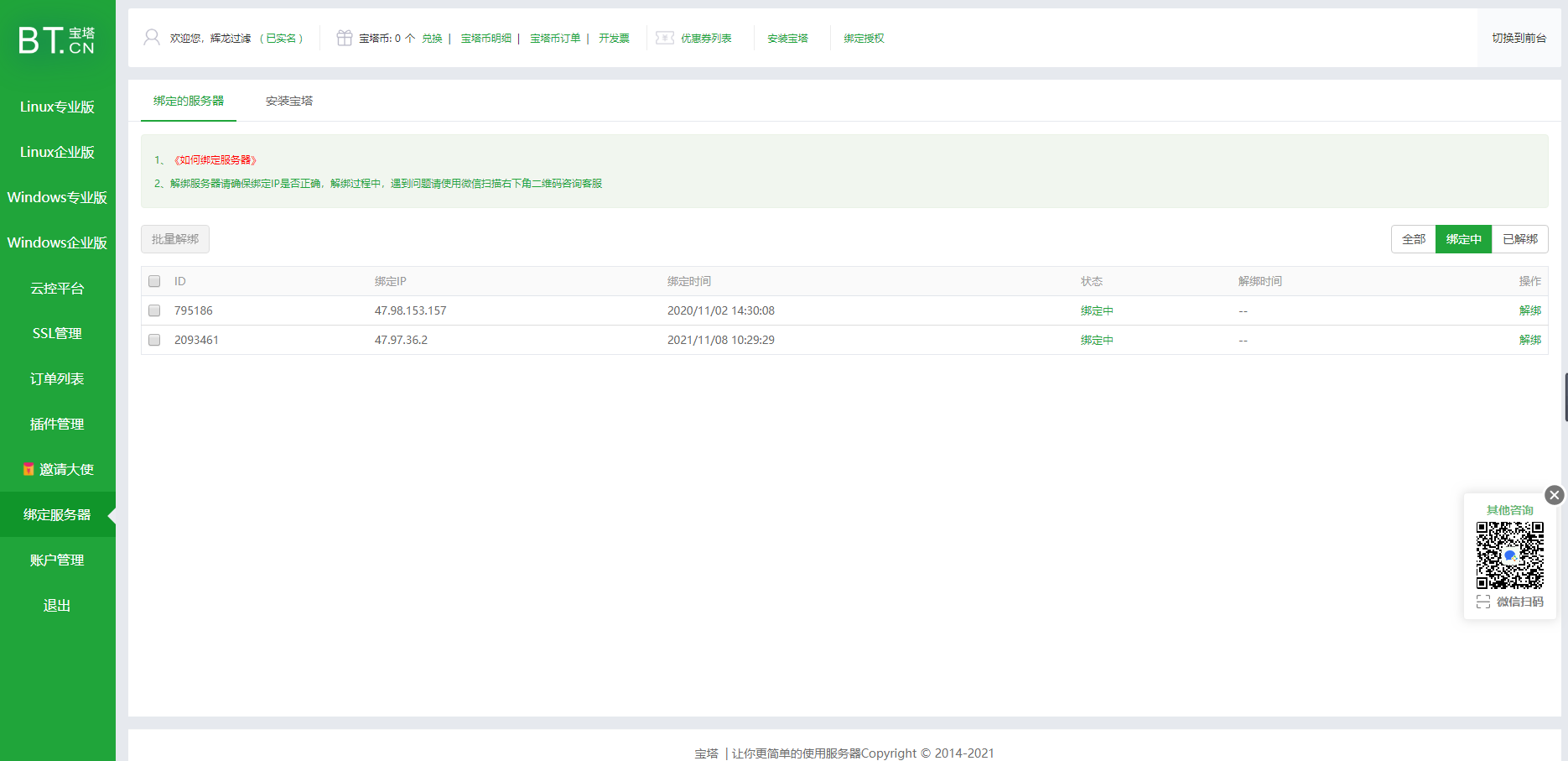Image resolution: width=1568 pixels, height=761 pixels.
Task: Click the page vertical scrollbar thumb
Action: [1565, 397]
